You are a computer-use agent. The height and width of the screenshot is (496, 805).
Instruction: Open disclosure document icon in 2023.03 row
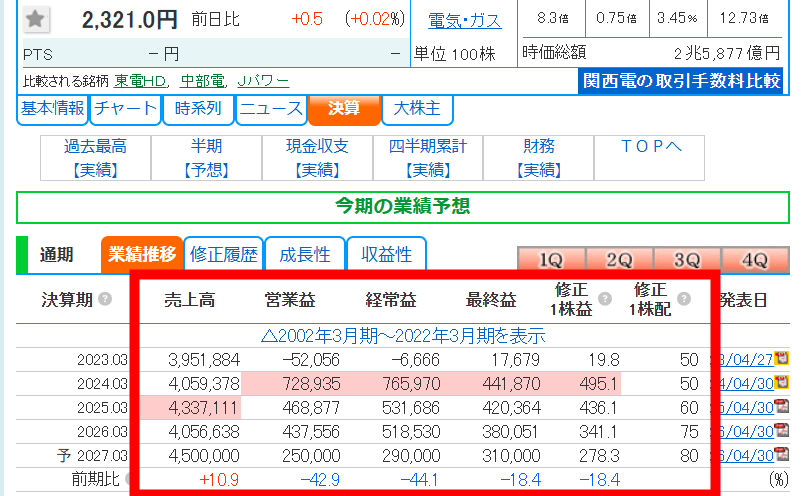(x=781, y=358)
